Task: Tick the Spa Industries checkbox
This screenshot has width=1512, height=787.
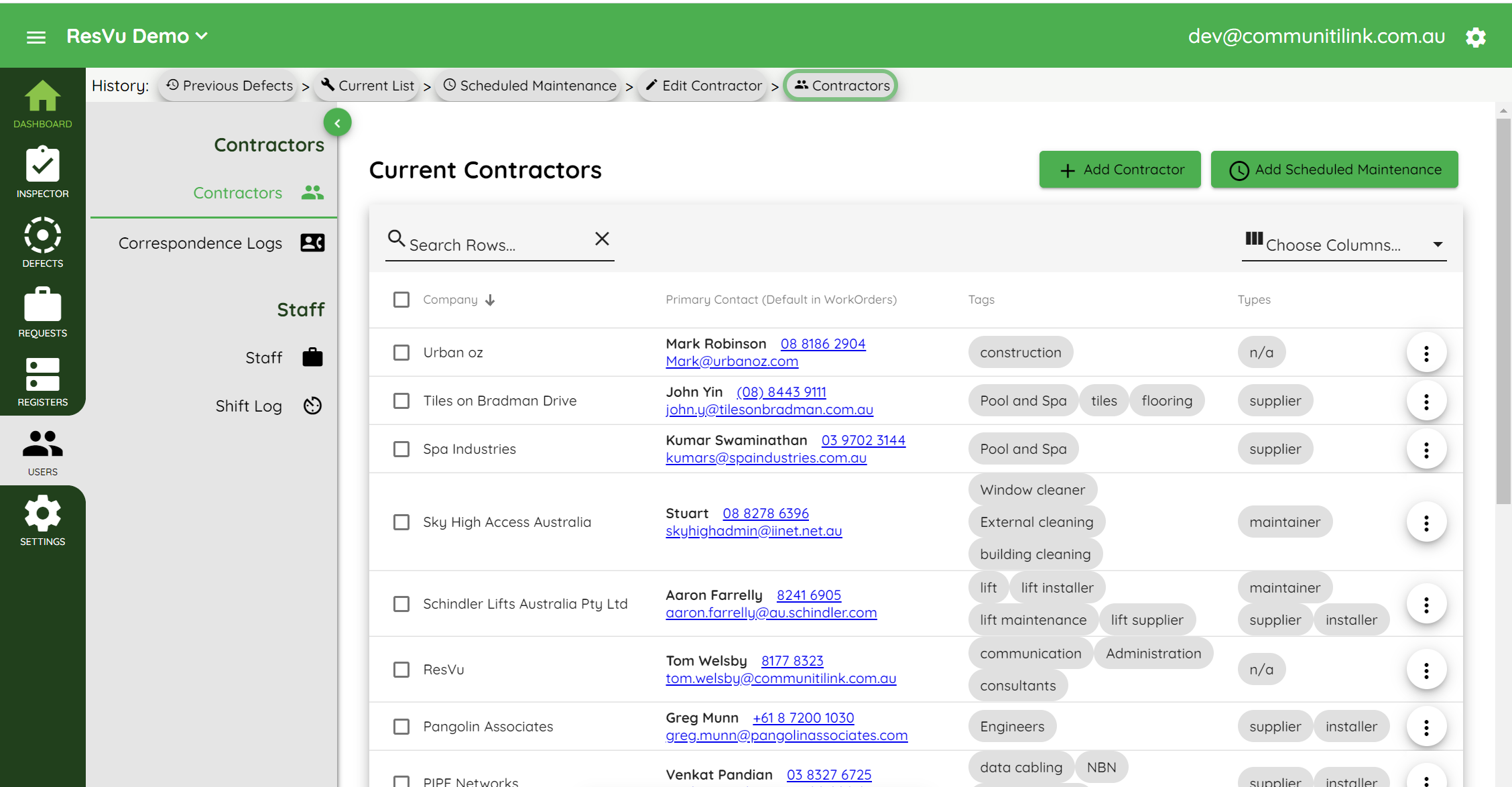Action: tap(401, 449)
